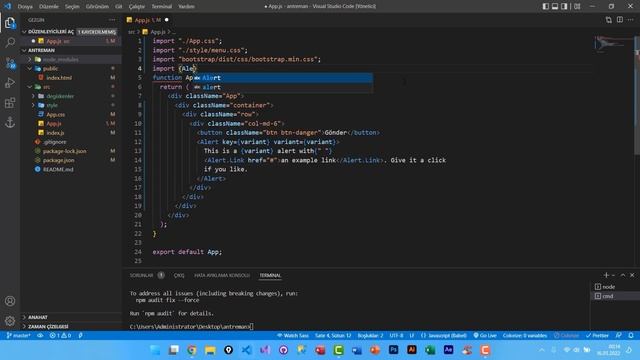
Task: Open the Accounts icon in activity bar
Action: click(x=10, y=301)
